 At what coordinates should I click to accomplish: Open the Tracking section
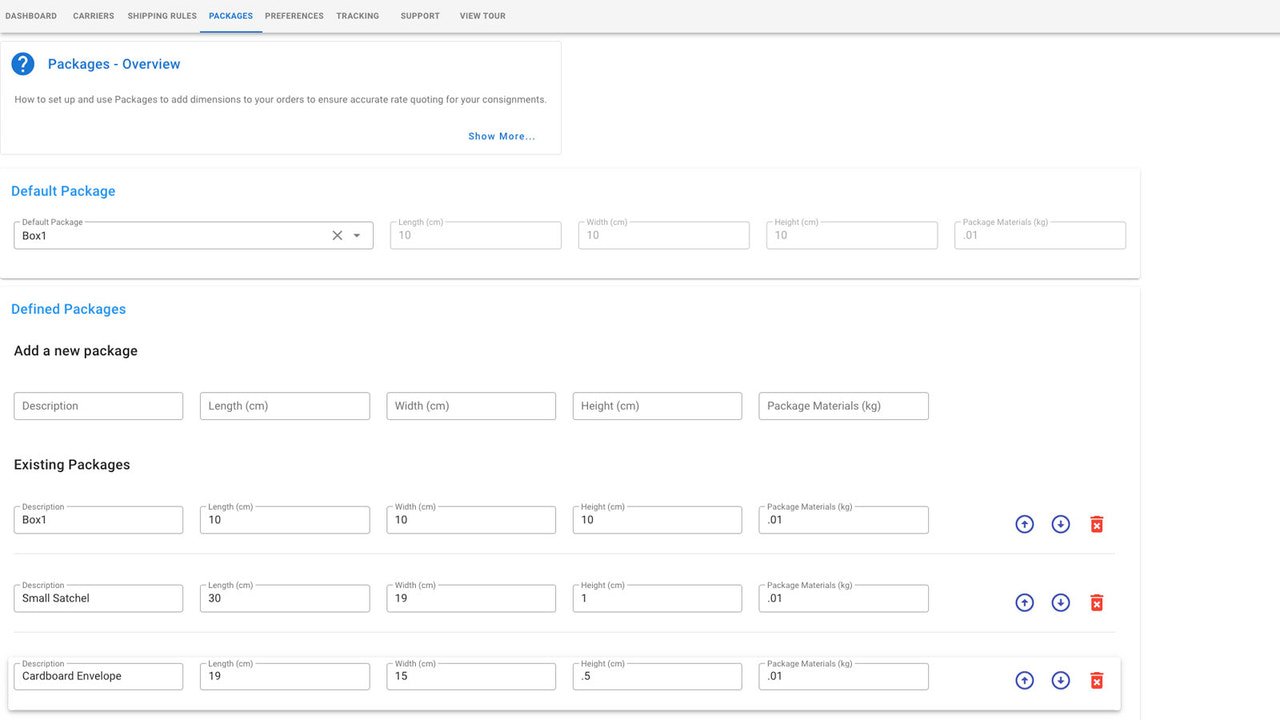[357, 16]
